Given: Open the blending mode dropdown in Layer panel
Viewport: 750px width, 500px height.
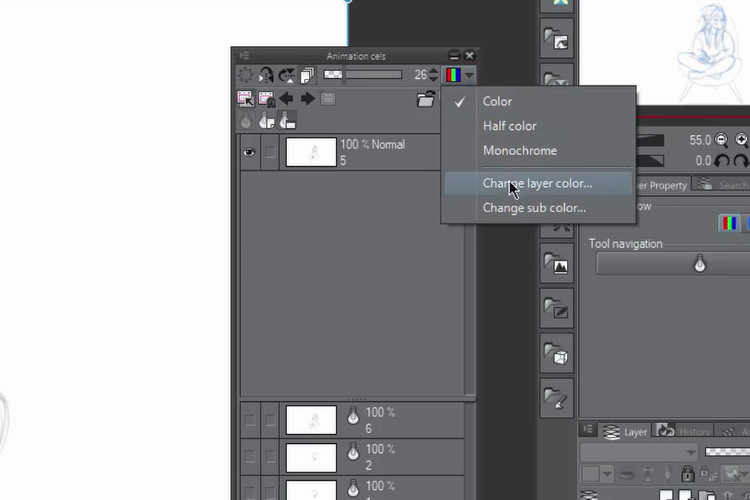Looking at the screenshot, I should click(639, 452).
